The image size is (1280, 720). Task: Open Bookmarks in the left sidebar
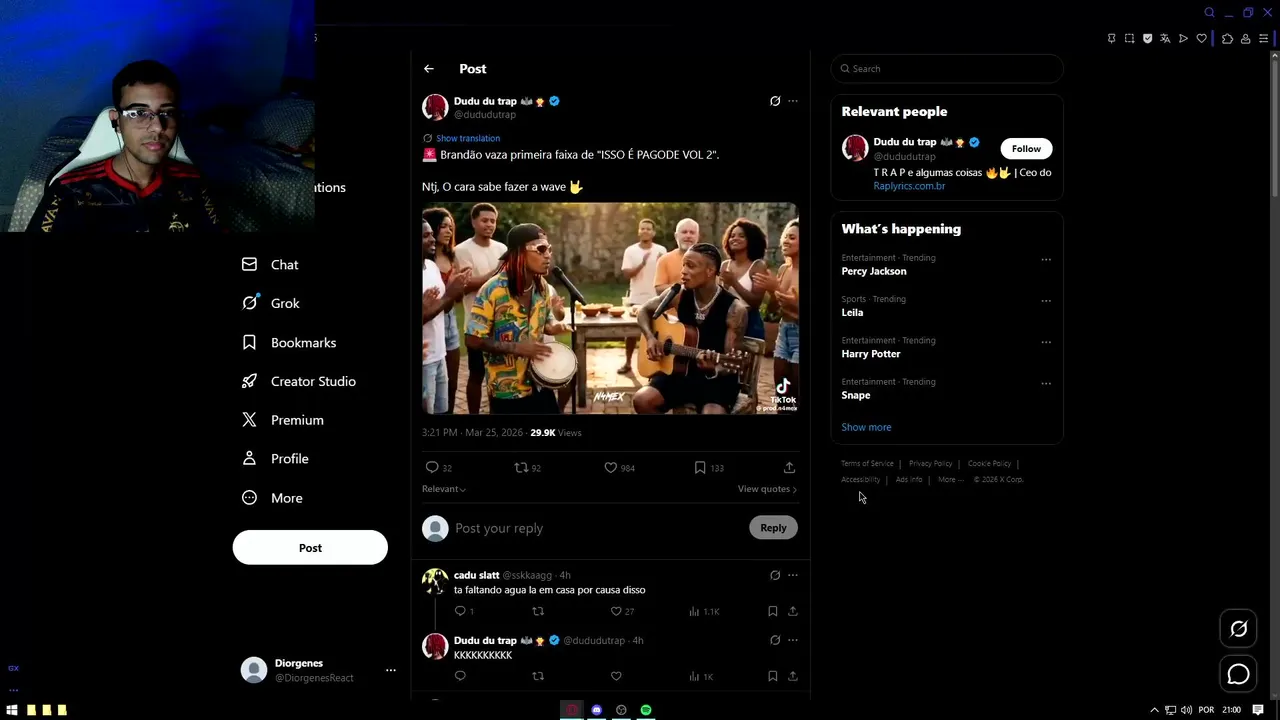tap(289, 342)
